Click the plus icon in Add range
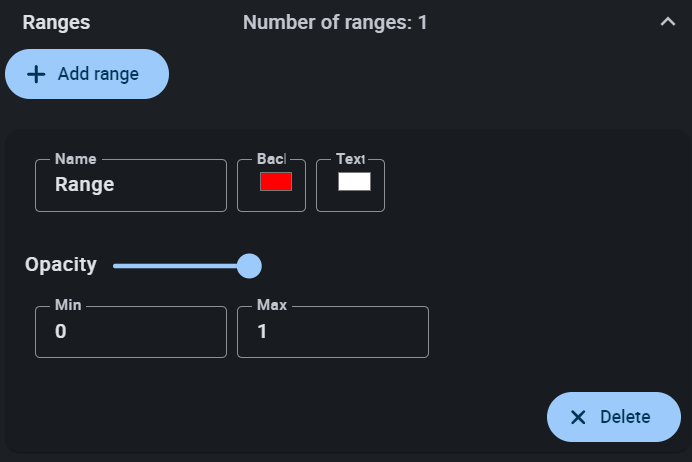 click(36, 74)
